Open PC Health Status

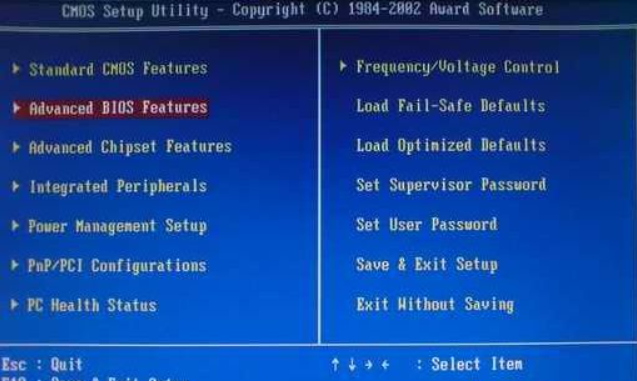[92, 305]
